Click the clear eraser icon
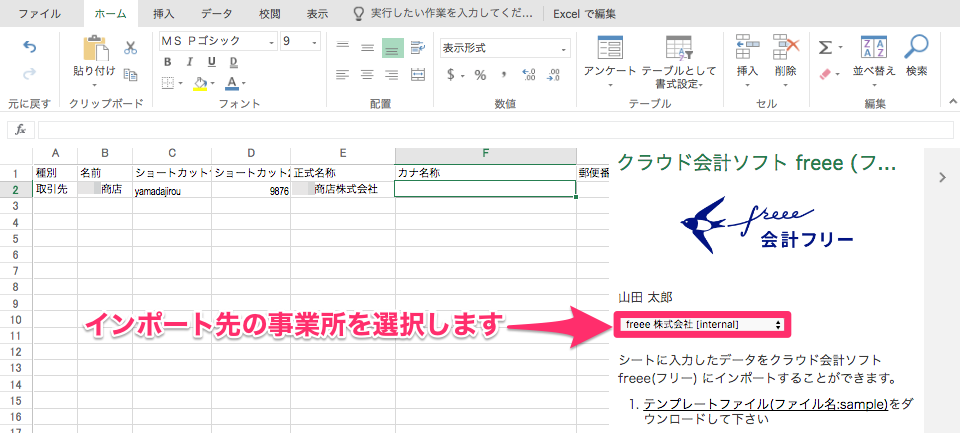Screen dimensions: 960x433 point(826,75)
